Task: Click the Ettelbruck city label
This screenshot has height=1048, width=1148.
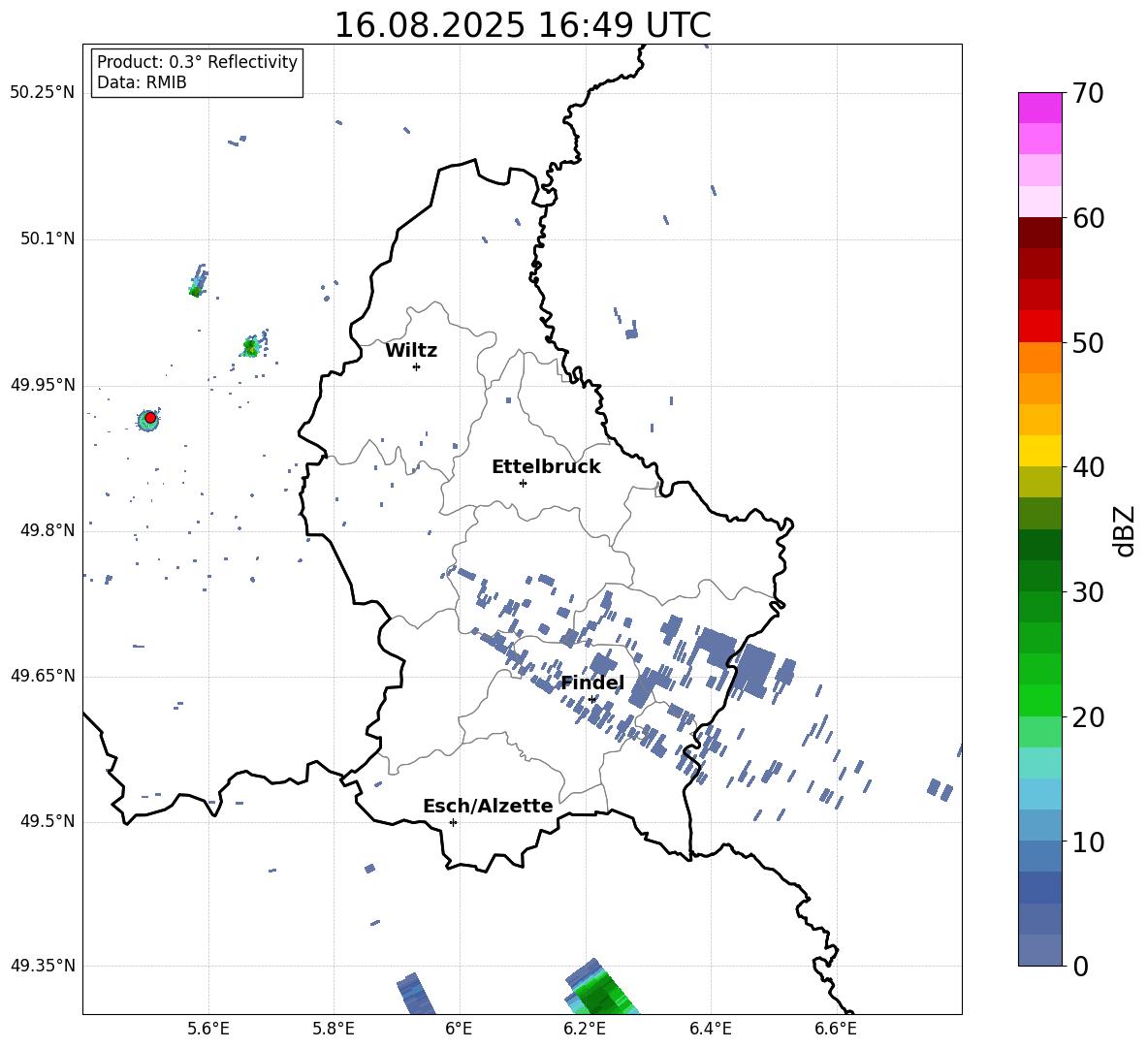Action: [x=546, y=467]
